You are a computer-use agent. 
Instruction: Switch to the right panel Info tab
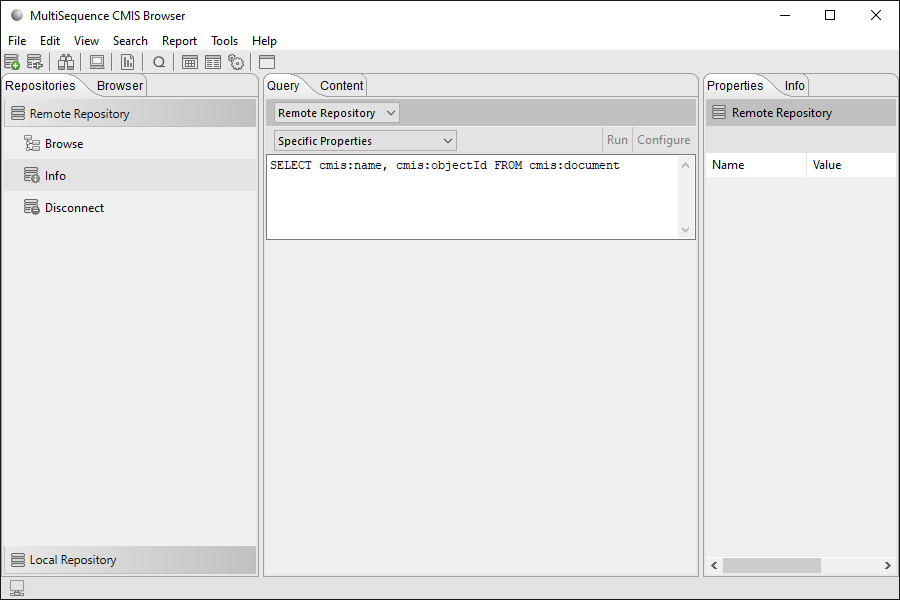pyautogui.click(x=794, y=86)
